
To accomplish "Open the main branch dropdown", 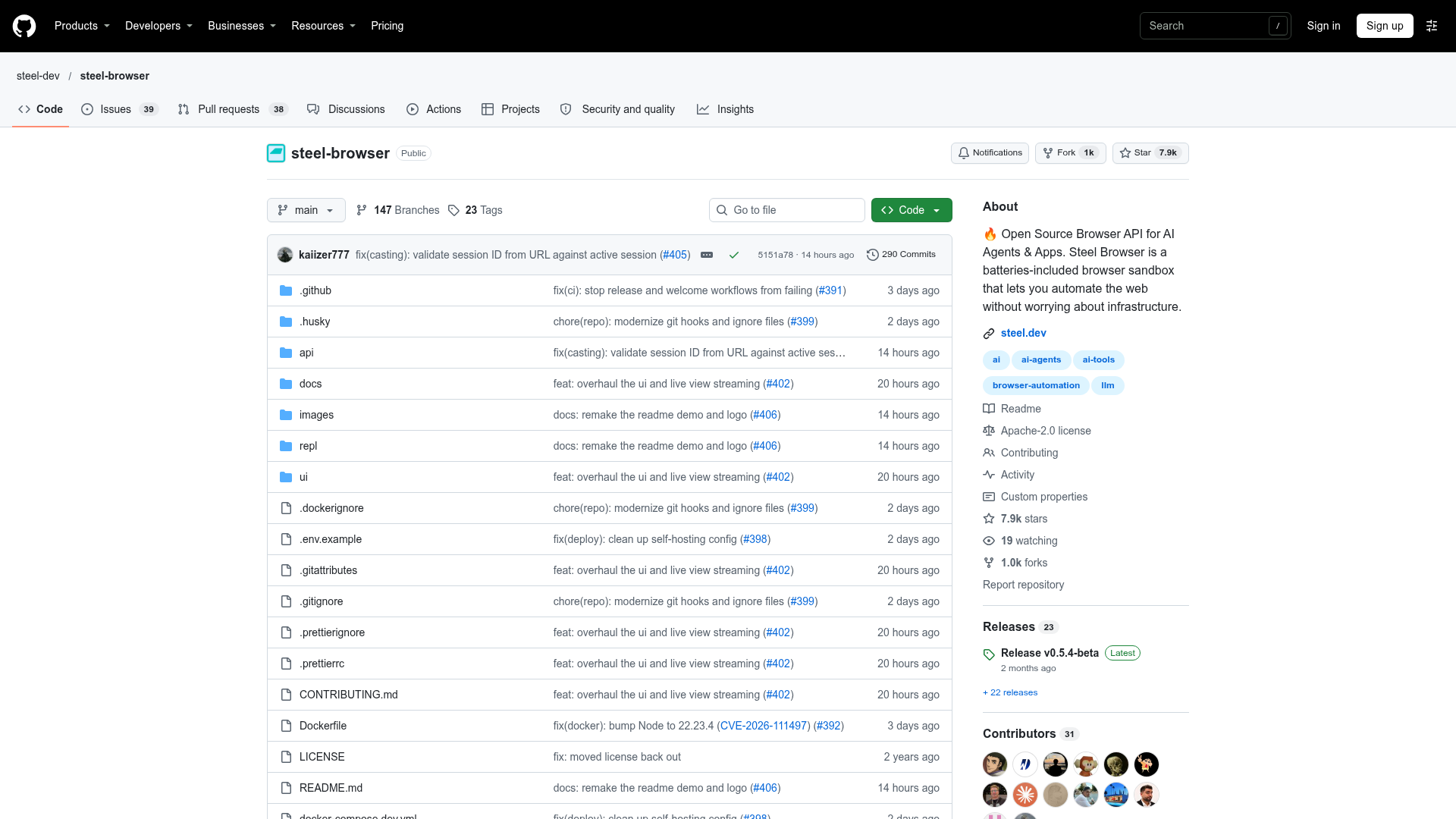I will pyautogui.click(x=306, y=210).
